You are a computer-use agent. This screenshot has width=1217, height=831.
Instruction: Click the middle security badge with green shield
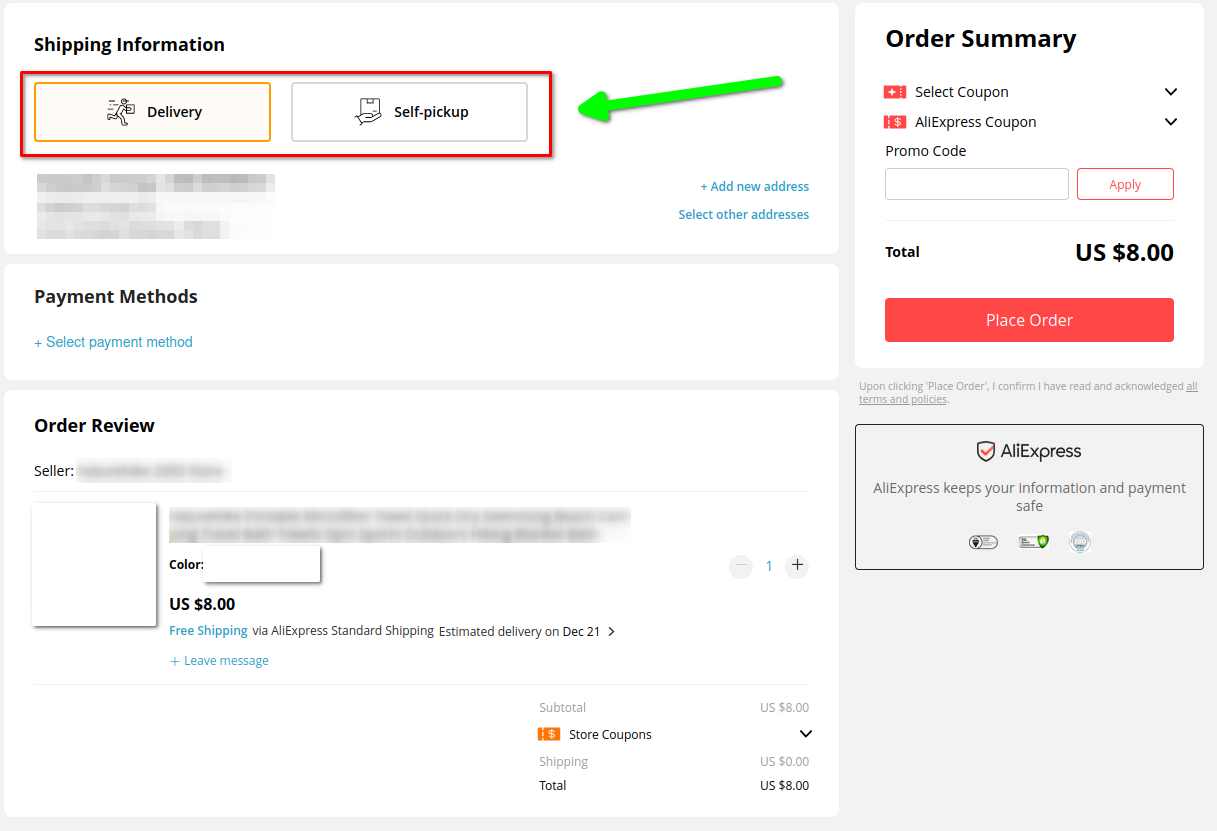[x=1034, y=542]
